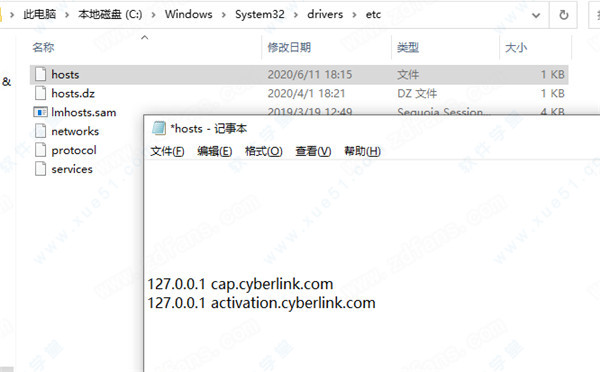The width and height of the screenshot is (600, 372).
Task: Click the Notepad icon in title bar
Action: (x=159, y=128)
